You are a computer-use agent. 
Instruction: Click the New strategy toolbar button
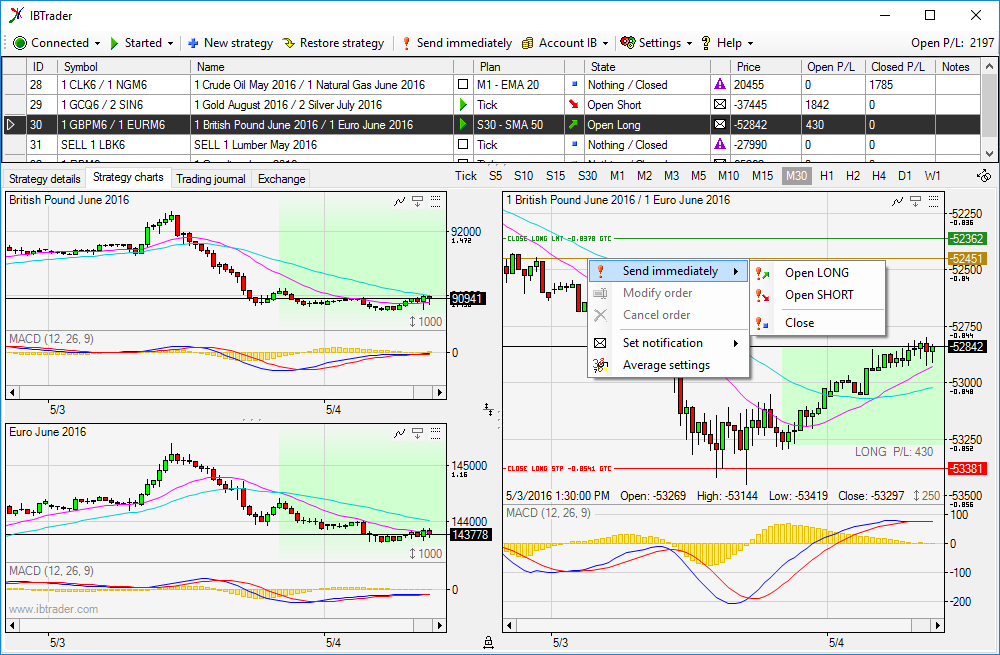(x=230, y=43)
